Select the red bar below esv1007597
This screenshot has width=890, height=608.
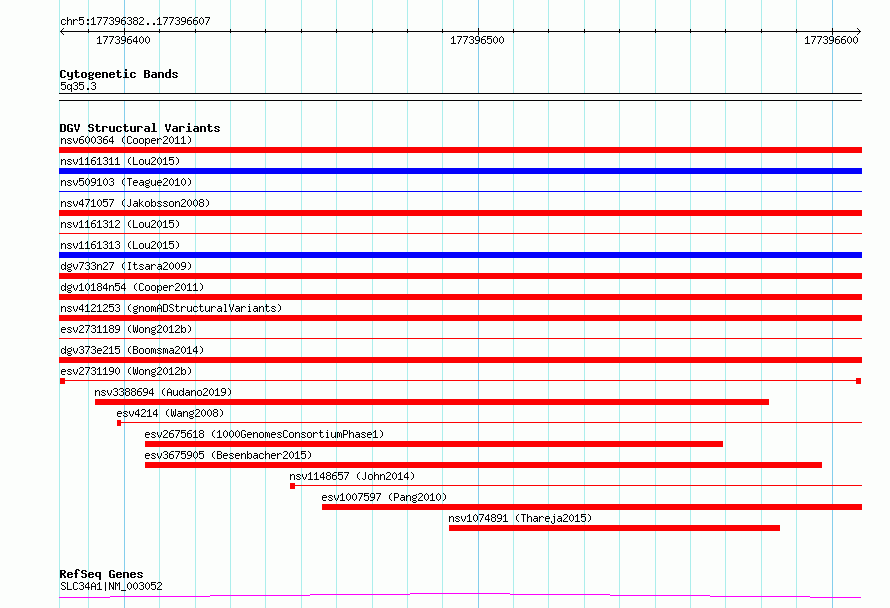(x=592, y=507)
